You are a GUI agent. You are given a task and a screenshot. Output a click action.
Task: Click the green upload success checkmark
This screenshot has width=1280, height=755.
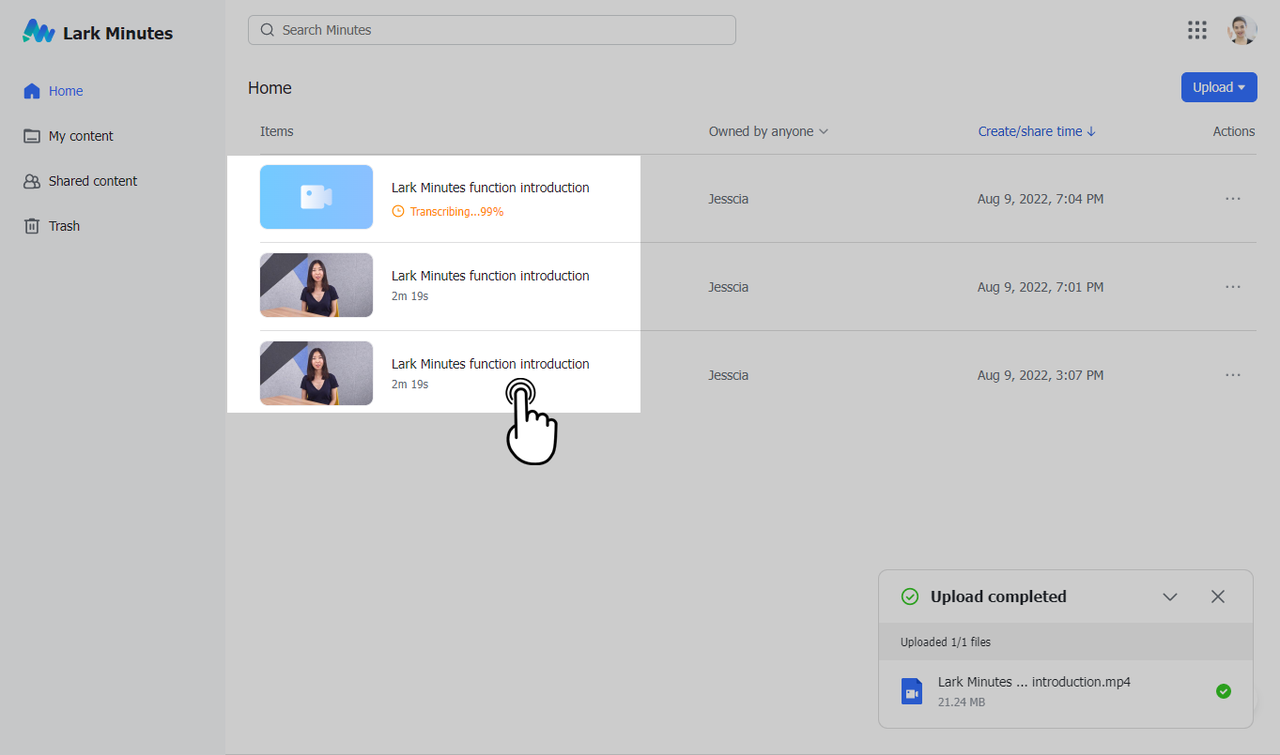click(1222, 691)
